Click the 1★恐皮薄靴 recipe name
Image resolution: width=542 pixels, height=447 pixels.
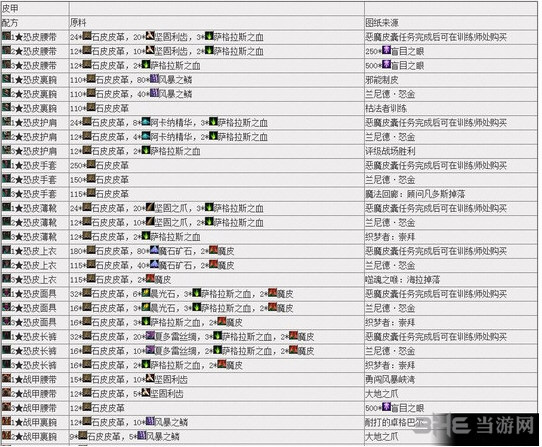point(34,208)
